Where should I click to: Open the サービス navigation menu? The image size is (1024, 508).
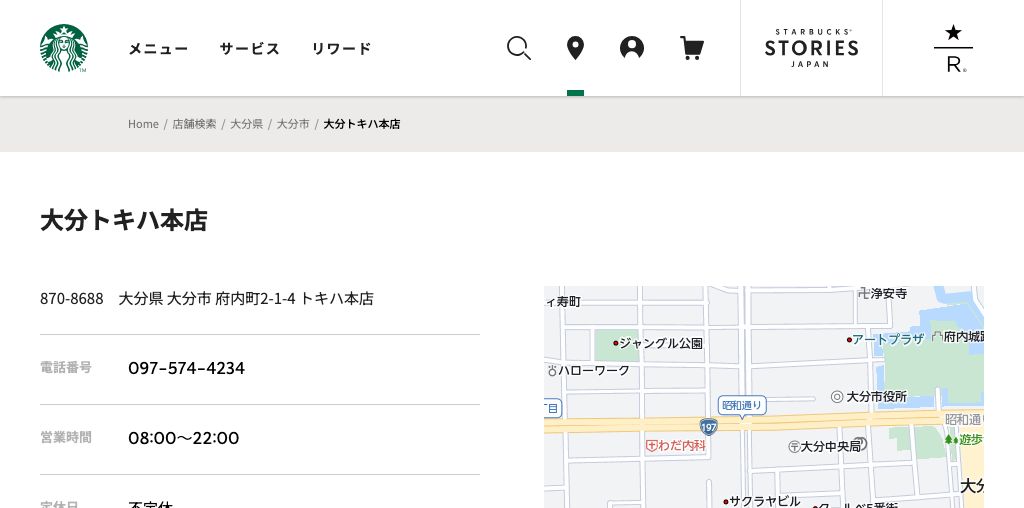[249, 49]
